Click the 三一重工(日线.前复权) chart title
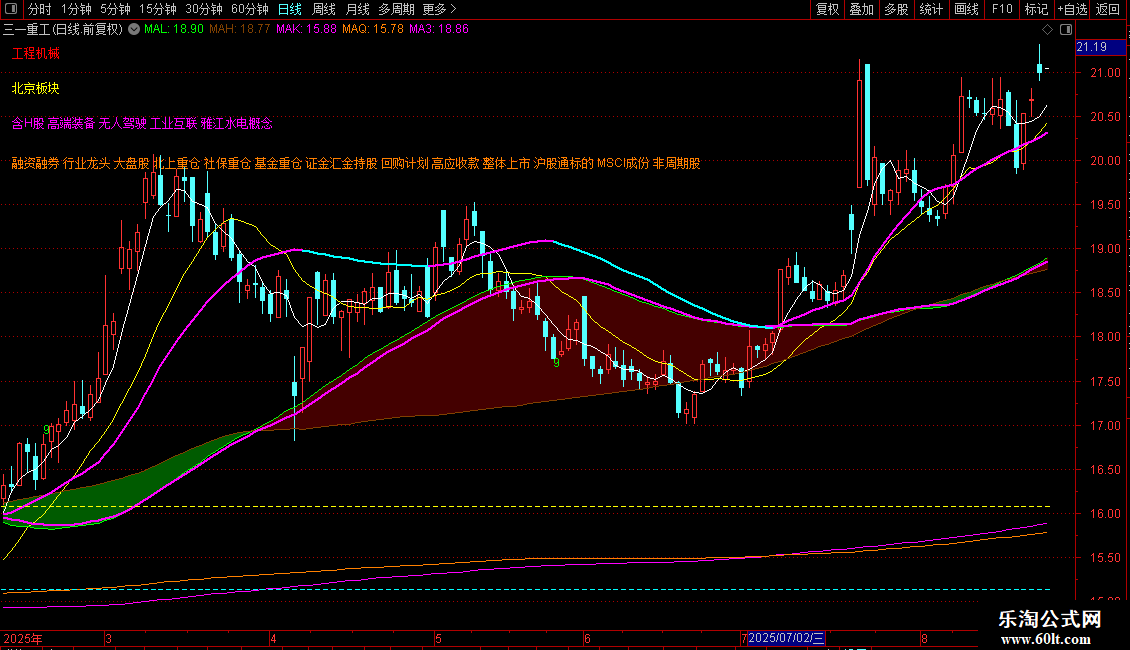 pos(63,29)
